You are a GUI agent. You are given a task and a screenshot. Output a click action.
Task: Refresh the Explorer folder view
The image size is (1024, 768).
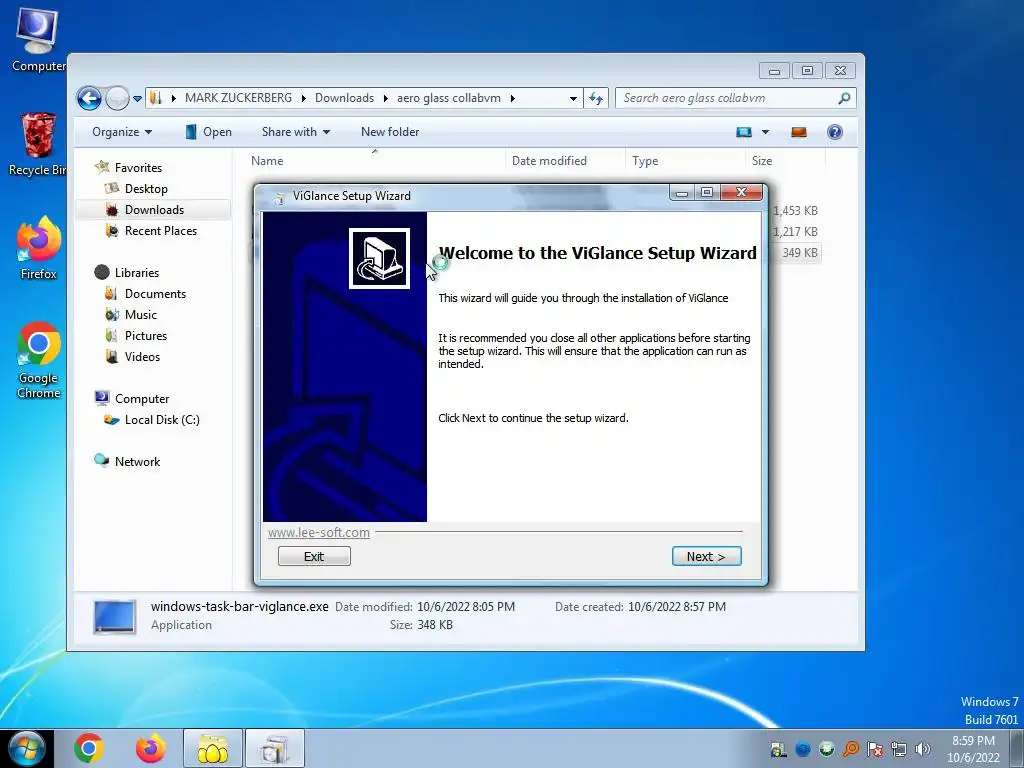[x=596, y=99]
